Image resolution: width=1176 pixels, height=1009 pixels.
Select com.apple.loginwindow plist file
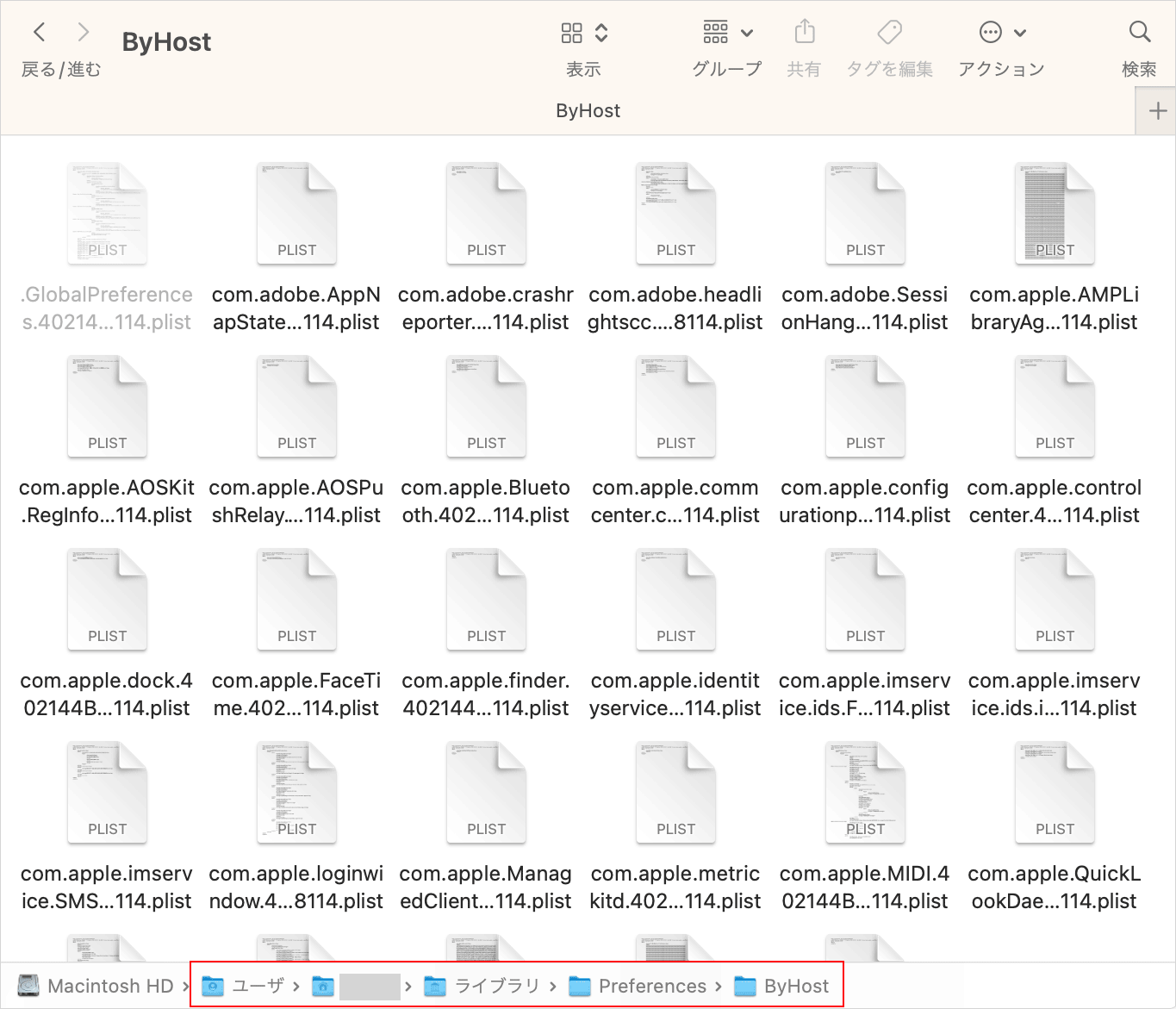296,794
